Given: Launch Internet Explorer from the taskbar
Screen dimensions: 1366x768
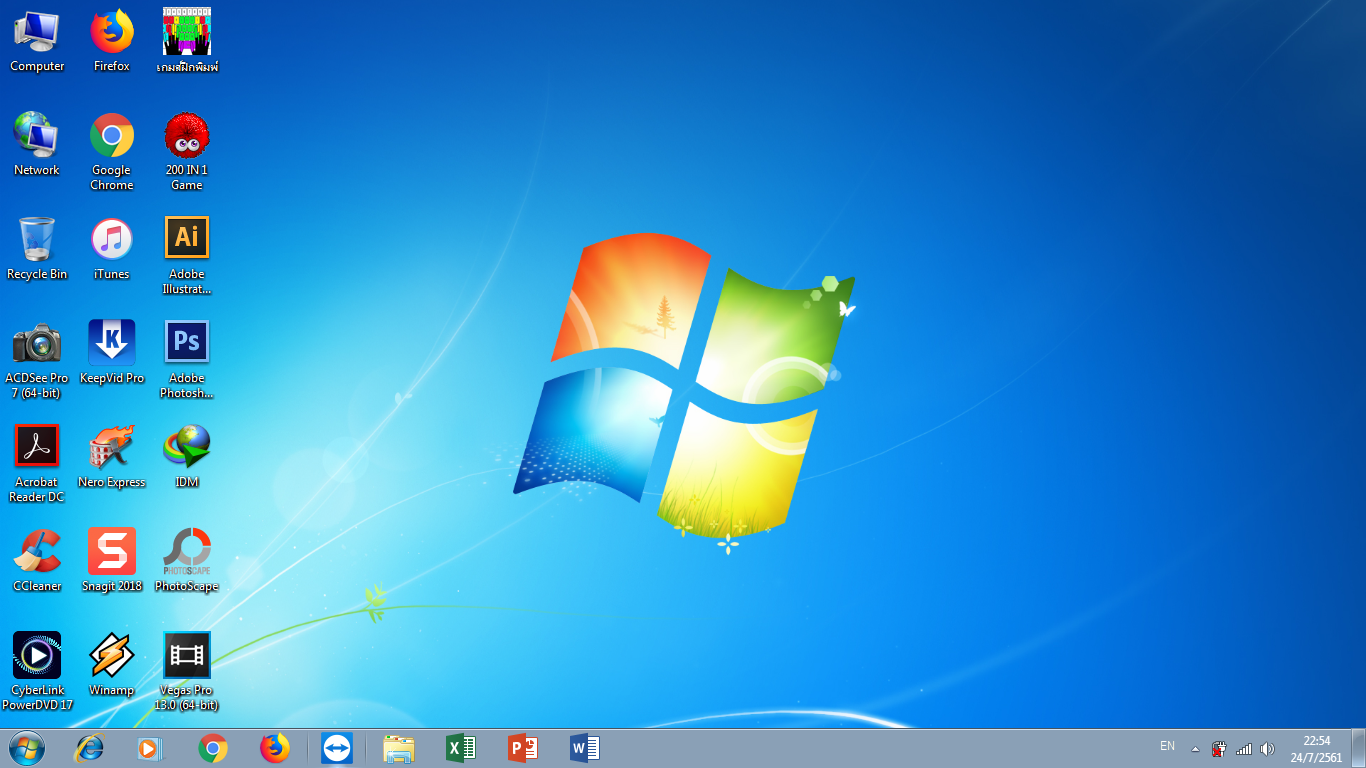Looking at the screenshot, I should 90,748.
